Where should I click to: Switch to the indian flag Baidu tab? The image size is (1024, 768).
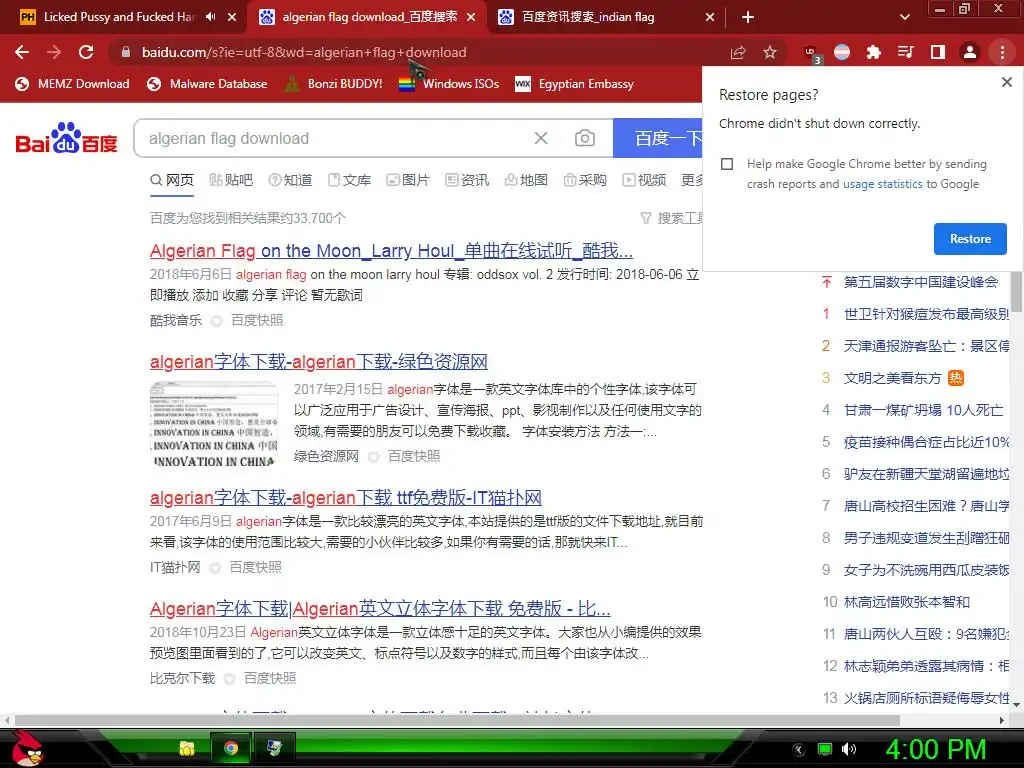click(x=588, y=17)
